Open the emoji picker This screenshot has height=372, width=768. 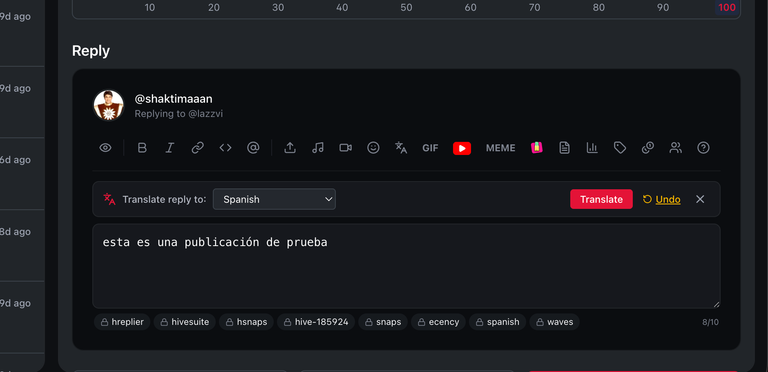(x=373, y=148)
